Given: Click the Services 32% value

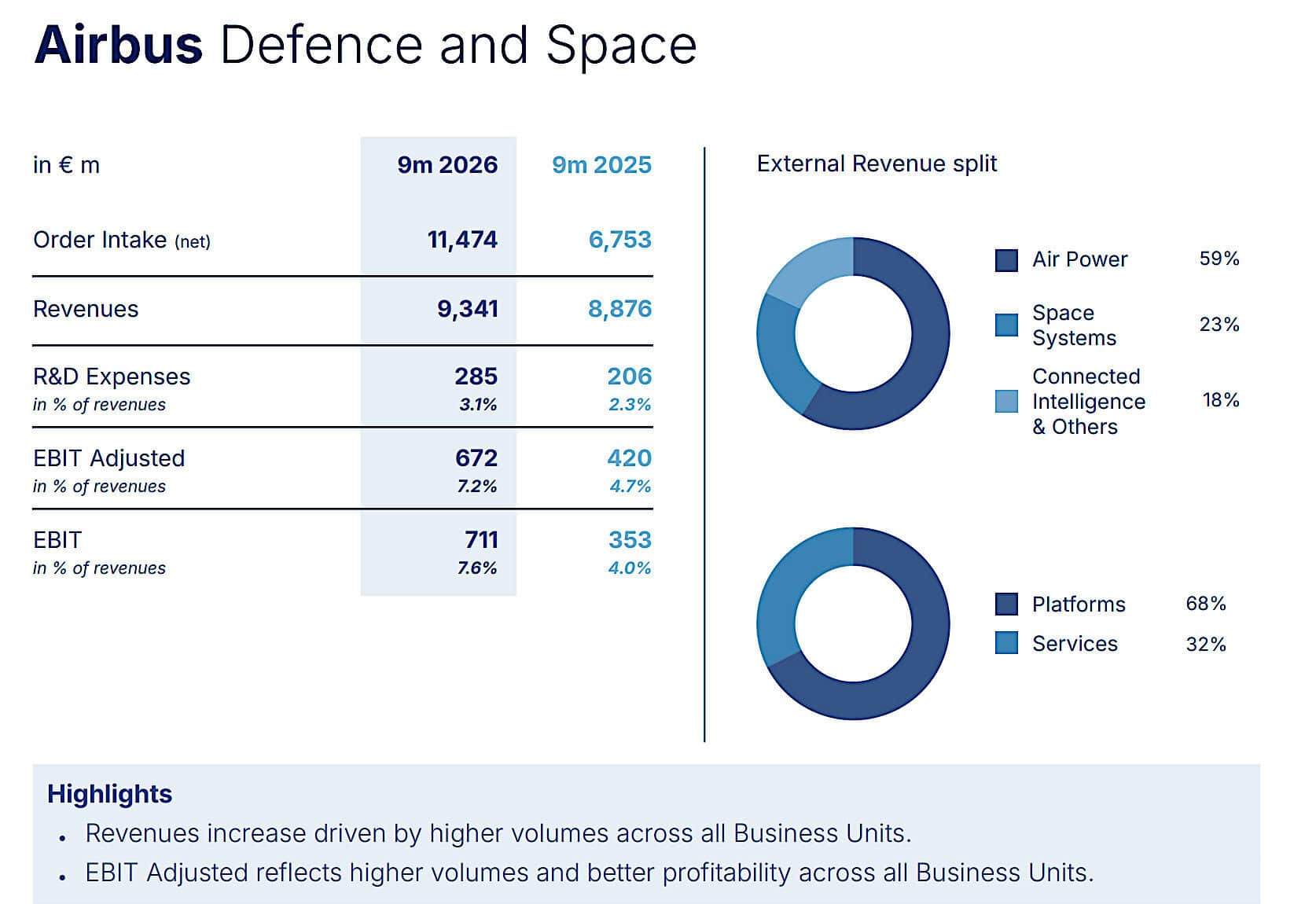Looking at the screenshot, I should pyautogui.click(x=1206, y=645).
